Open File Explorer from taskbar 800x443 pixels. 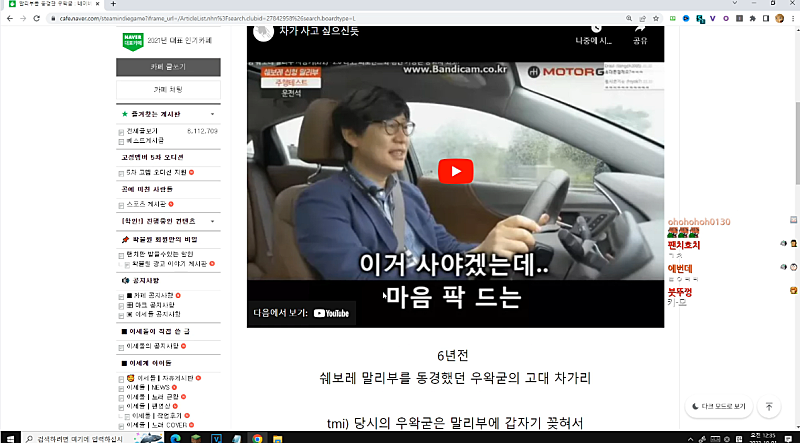click(278, 438)
